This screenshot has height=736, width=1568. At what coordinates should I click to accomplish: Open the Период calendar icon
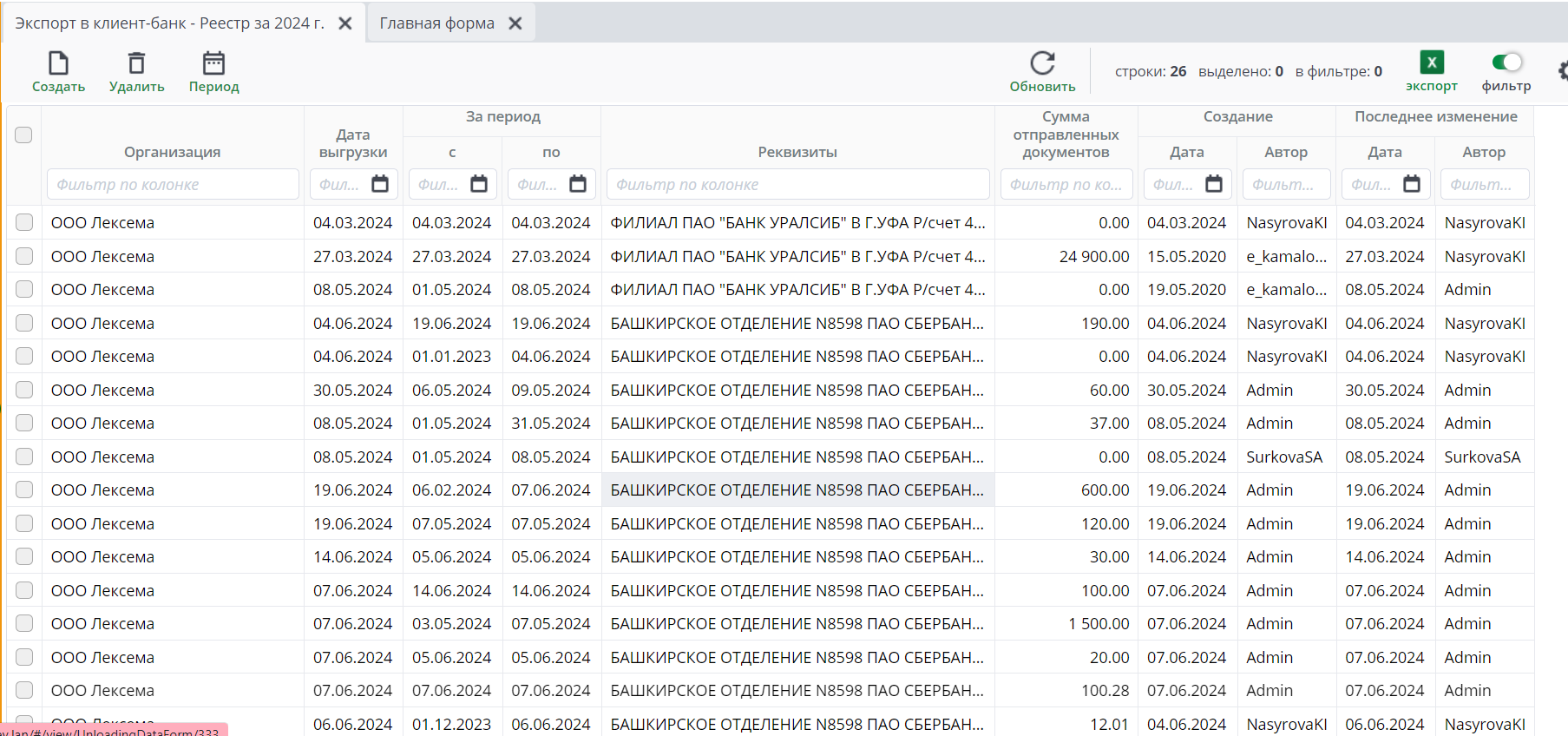point(213,64)
